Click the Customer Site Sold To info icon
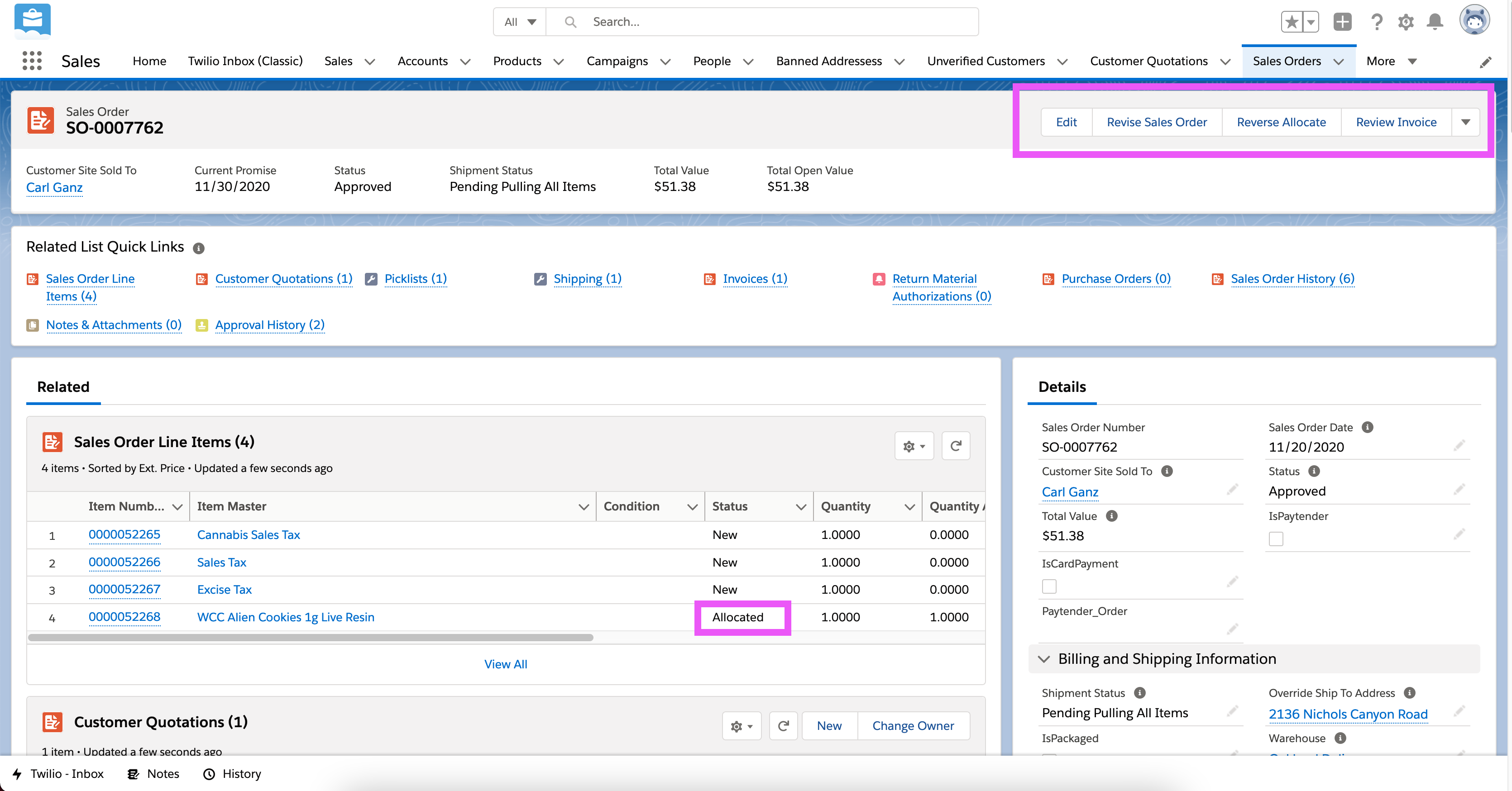Viewport: 1512px width, 791px height. pos(1167,471)
